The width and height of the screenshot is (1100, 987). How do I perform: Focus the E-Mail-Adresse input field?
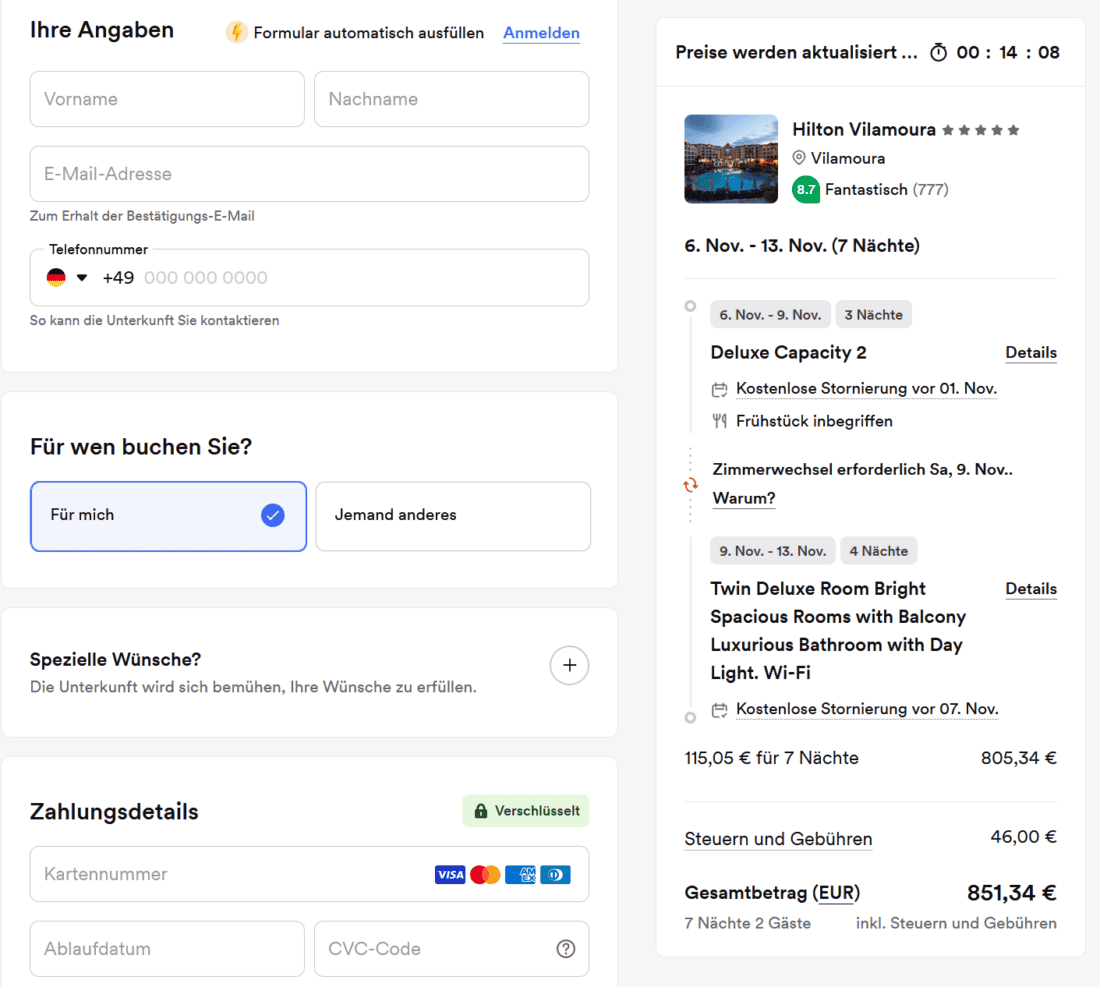pos(309,174)
